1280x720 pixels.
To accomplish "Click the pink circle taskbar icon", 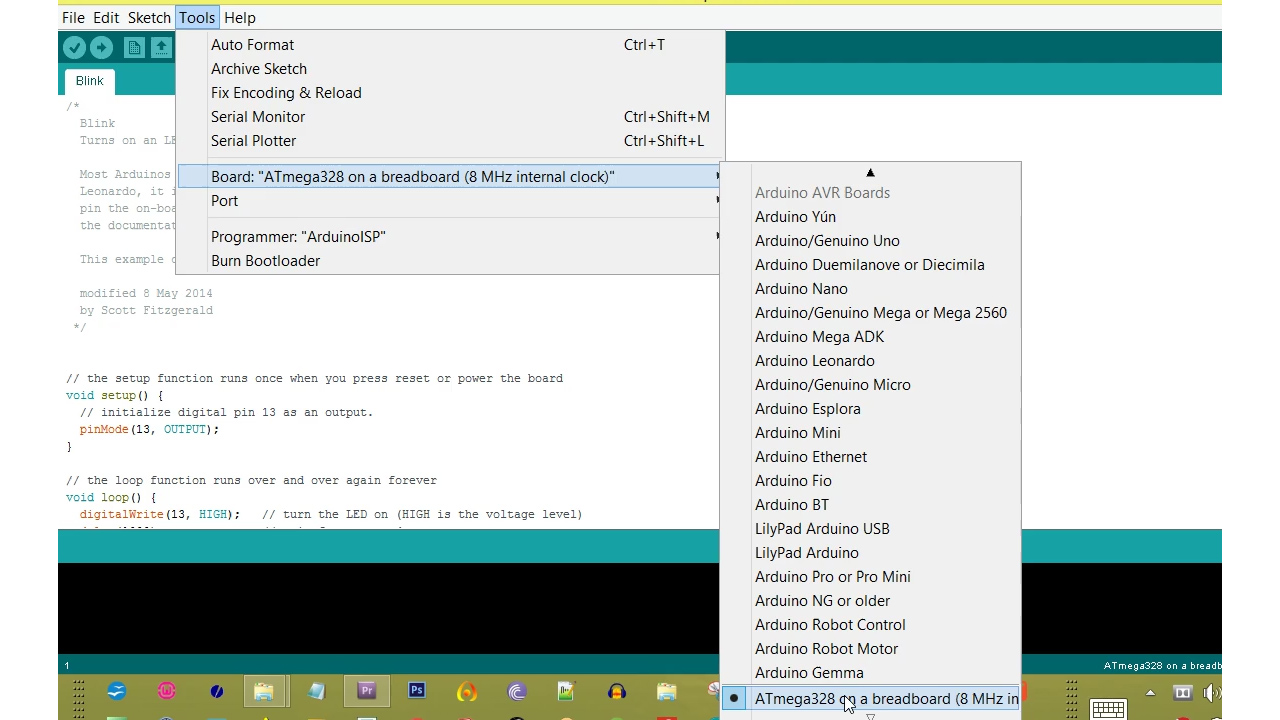I will tap(166, 691).
